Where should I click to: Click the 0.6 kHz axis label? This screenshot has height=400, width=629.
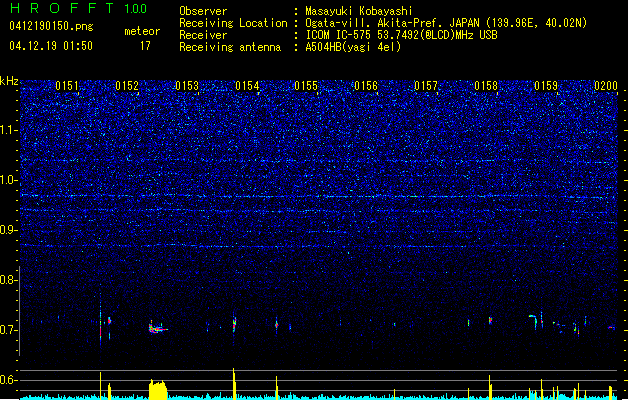pyautogui.click(x=8, y=380)
